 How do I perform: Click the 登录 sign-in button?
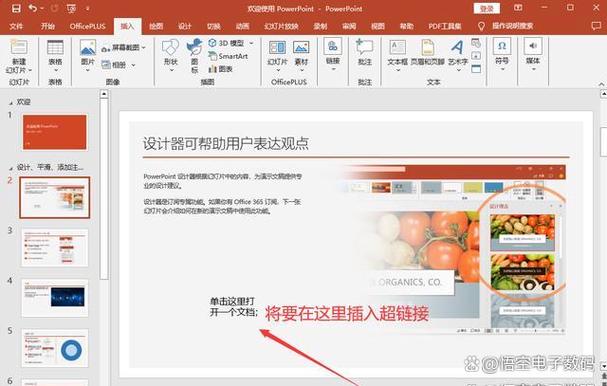(x=487, y=8)
